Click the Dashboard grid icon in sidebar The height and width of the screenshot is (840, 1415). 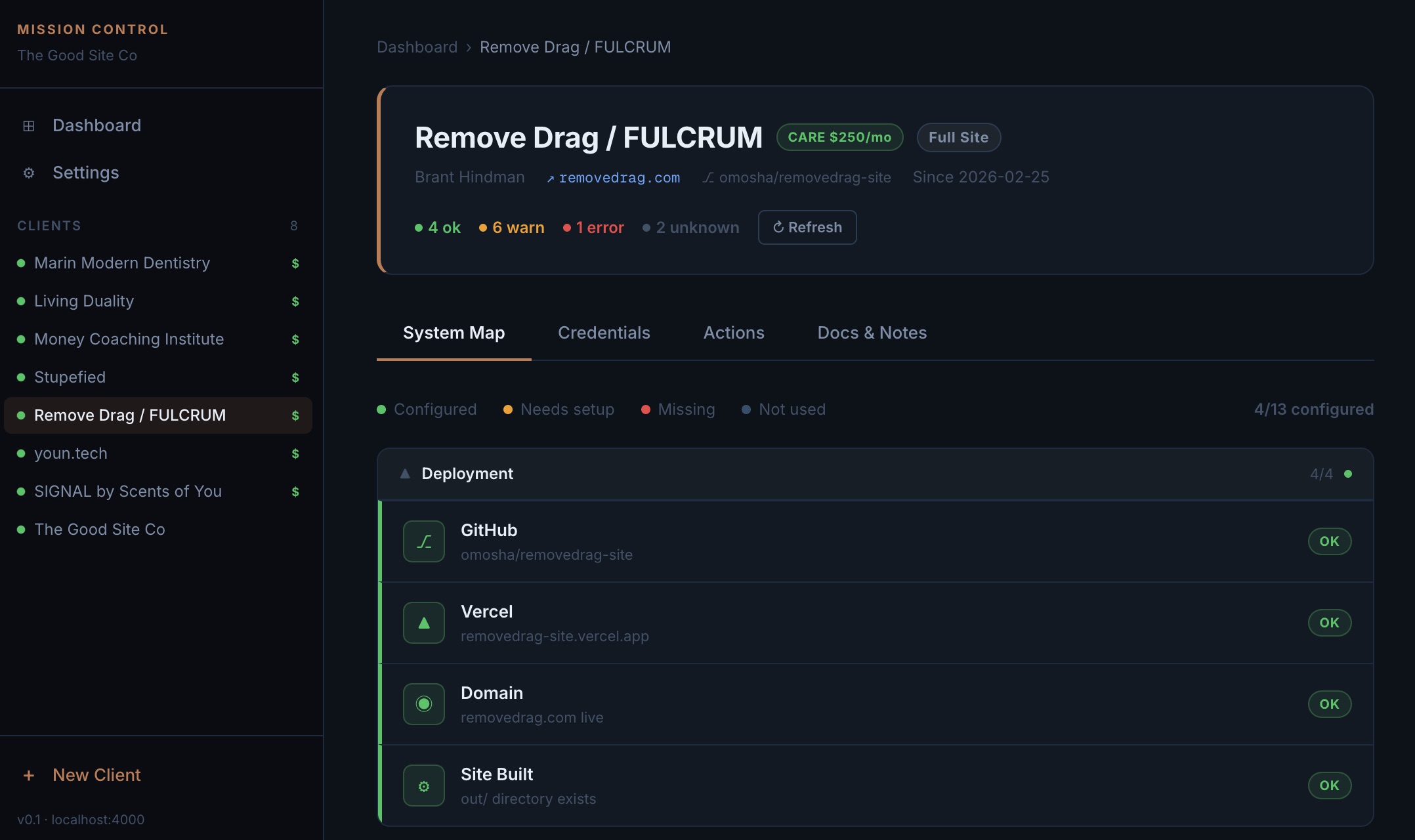click(x=28, y=125)
